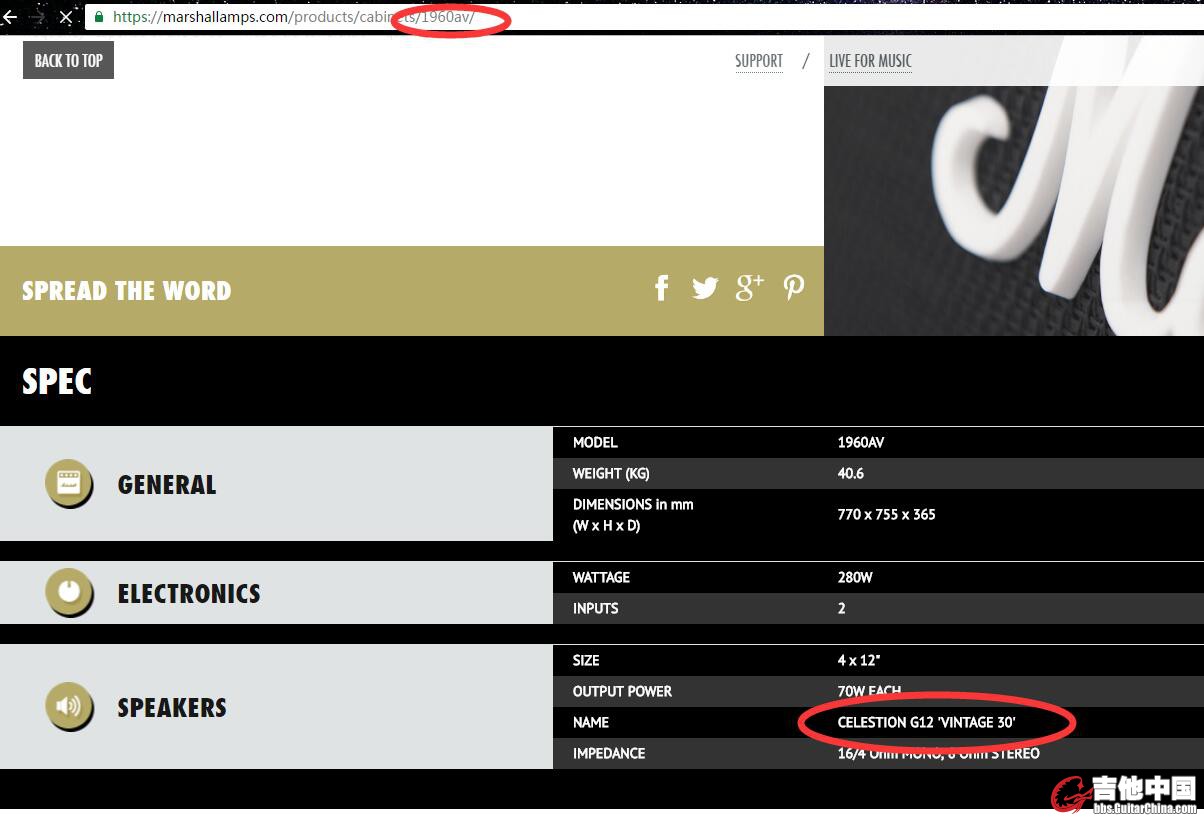
Task: Click the browser back arrow
Action: click(9, 17)
